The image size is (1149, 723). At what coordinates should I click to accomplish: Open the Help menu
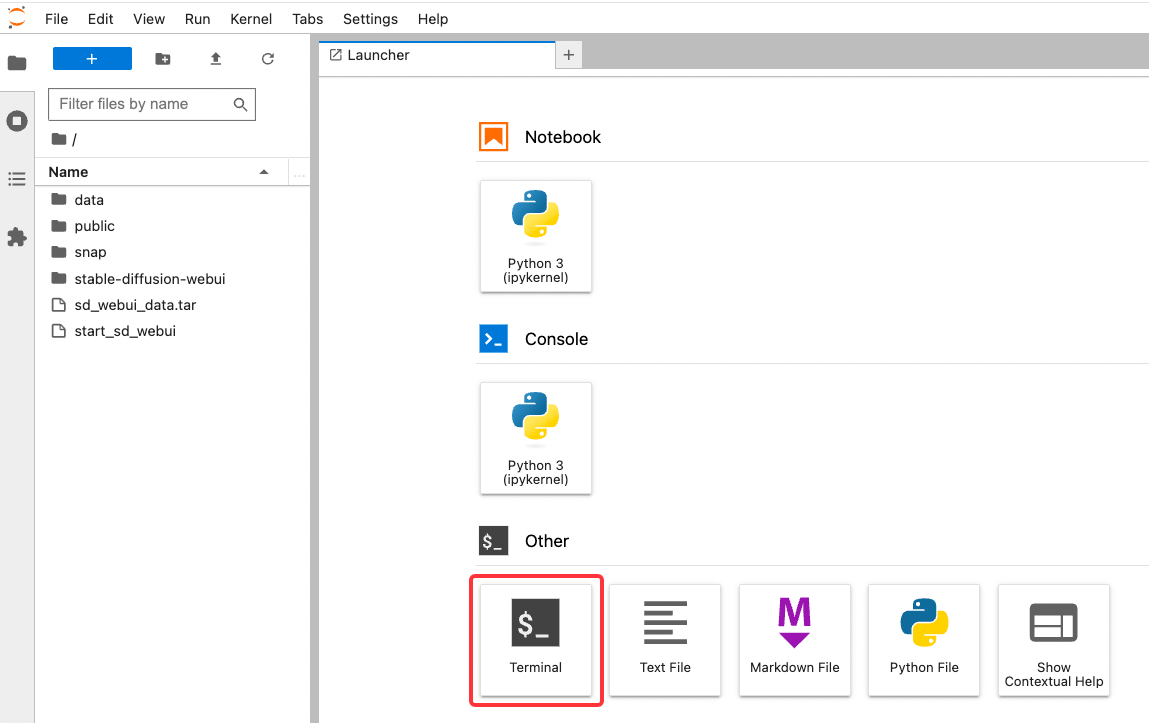click(x=432, y=19)
